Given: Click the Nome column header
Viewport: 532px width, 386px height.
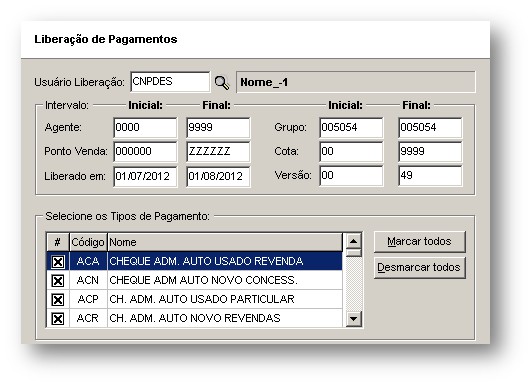Looking at the screenshot, I should click(225, 242).
